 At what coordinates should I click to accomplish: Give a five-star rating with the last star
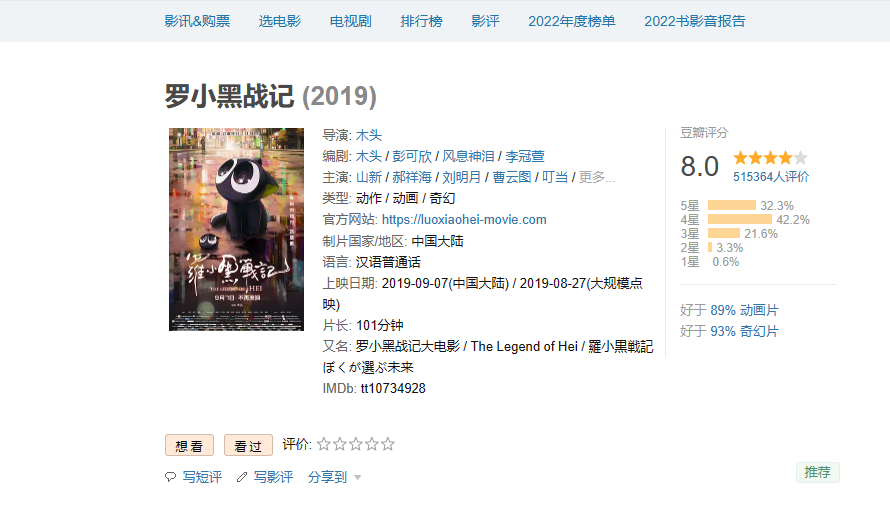[x=388, y=444]
